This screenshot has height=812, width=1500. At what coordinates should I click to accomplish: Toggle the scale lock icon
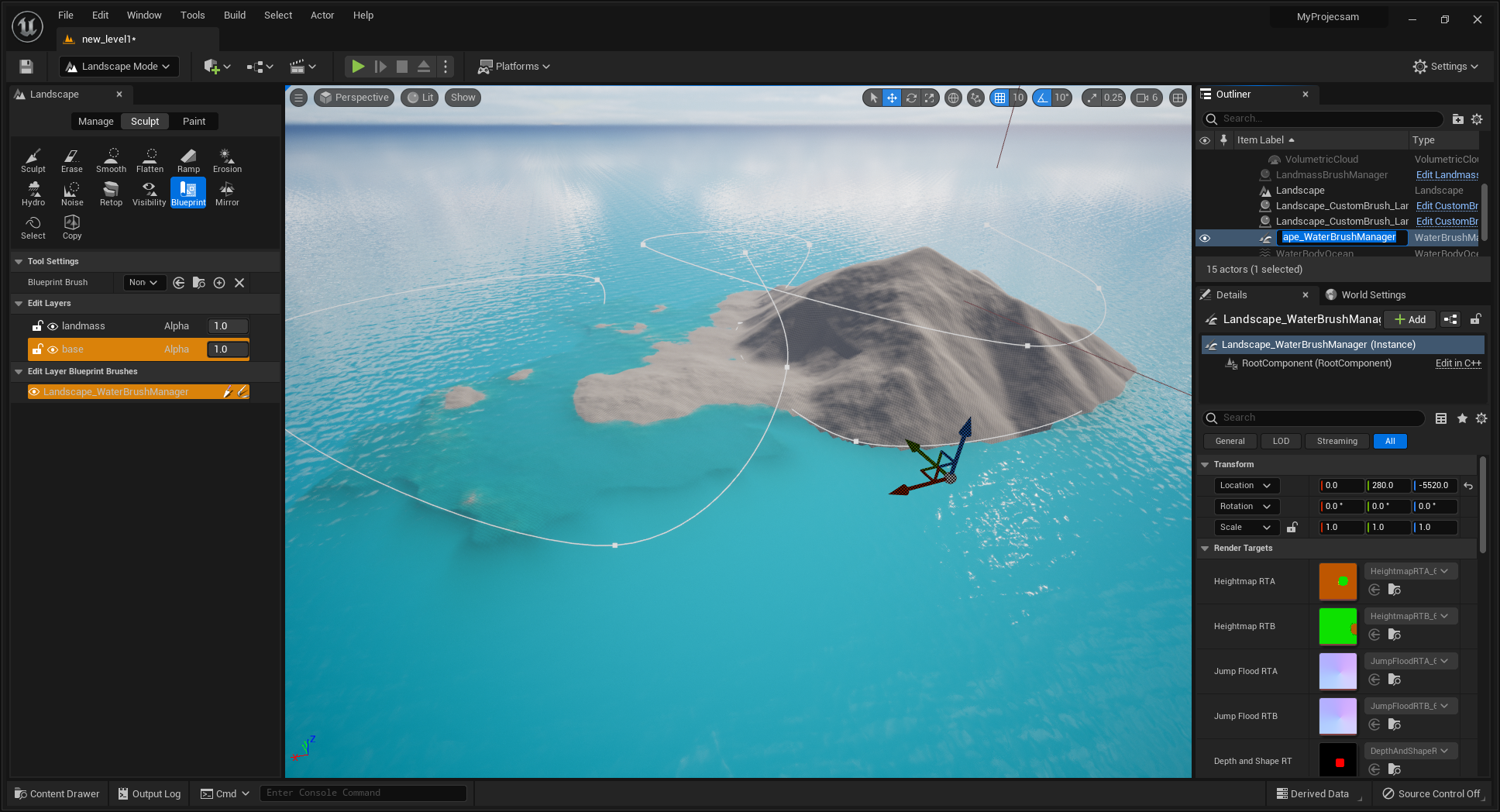(1292, 528)
